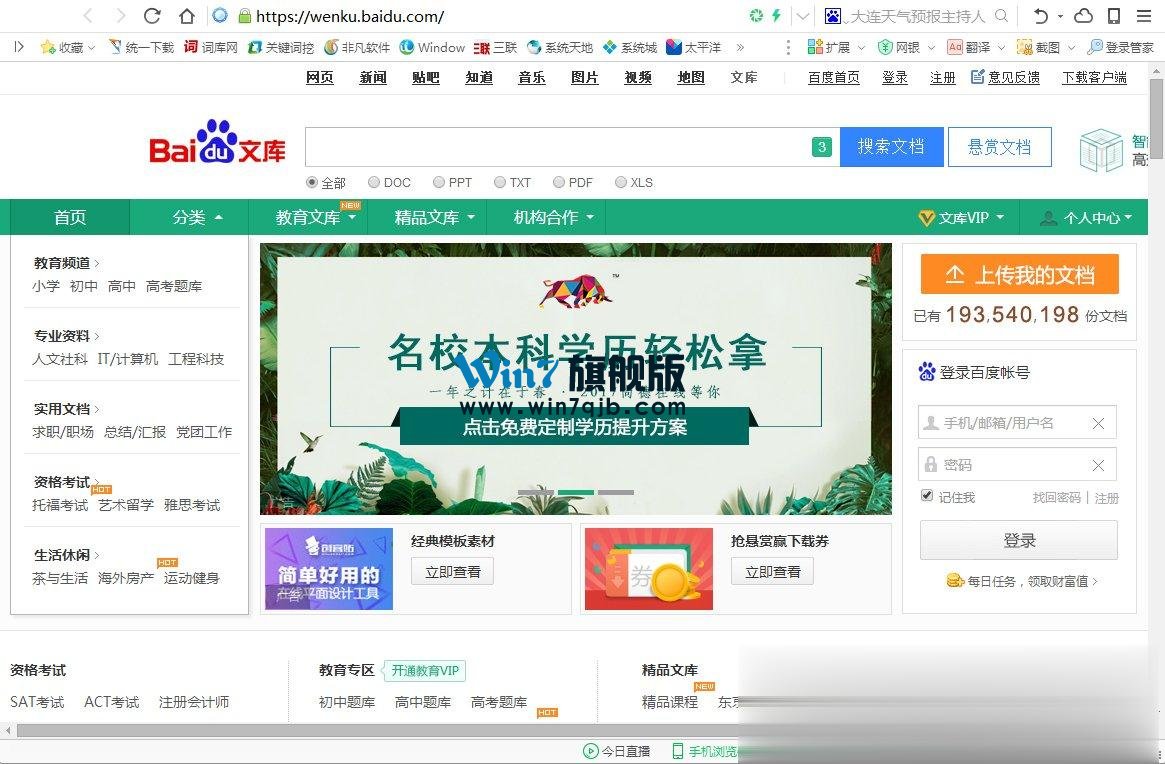Click the third banner carousel indicator
Screen dimensions: 1165x764
coord(616,492)
